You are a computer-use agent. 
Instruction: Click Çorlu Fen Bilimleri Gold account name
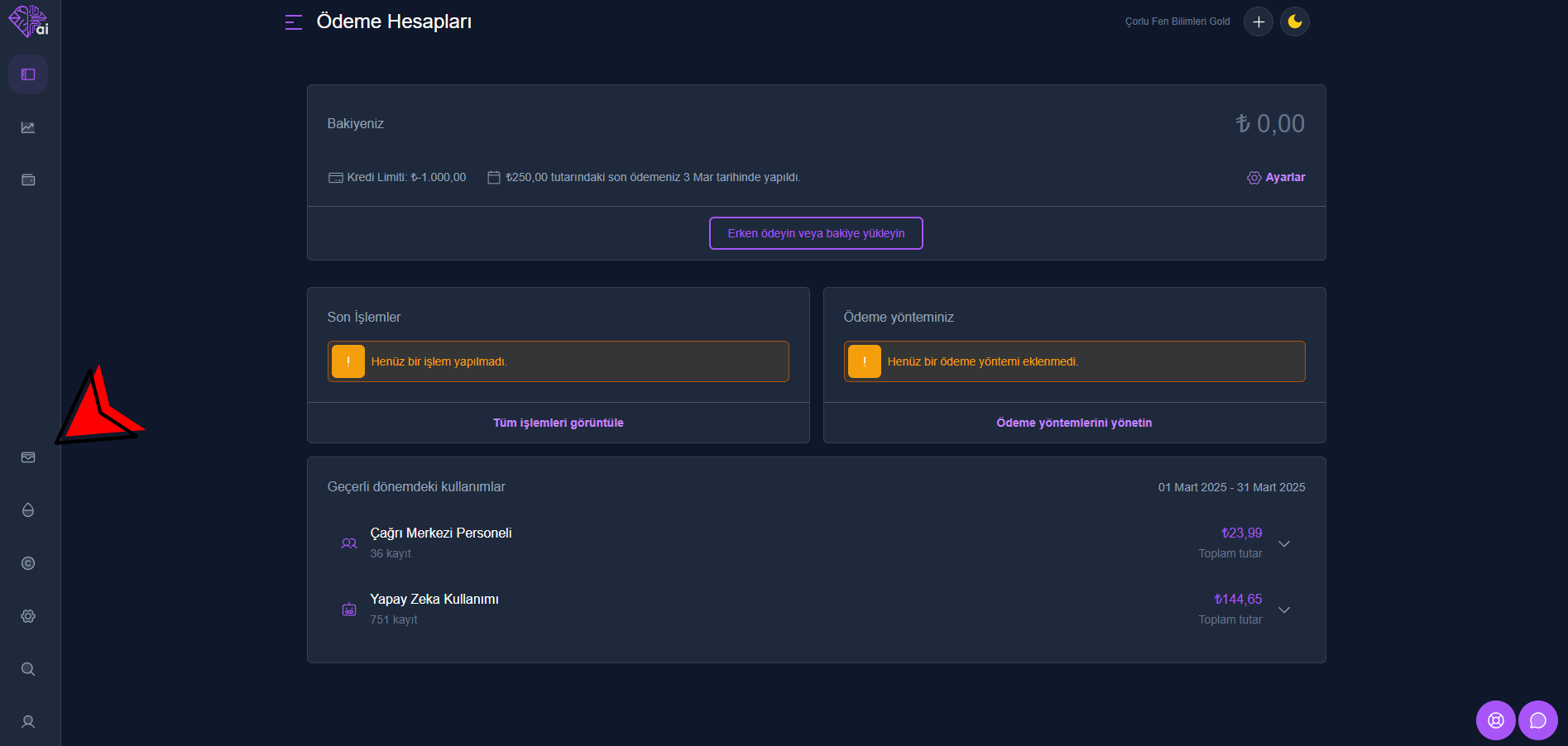1177,22
